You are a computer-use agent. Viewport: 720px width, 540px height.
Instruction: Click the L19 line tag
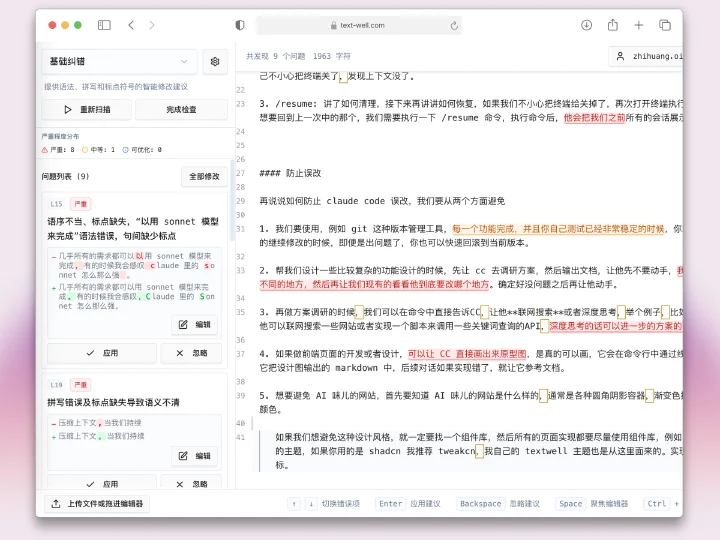point(56,385)
